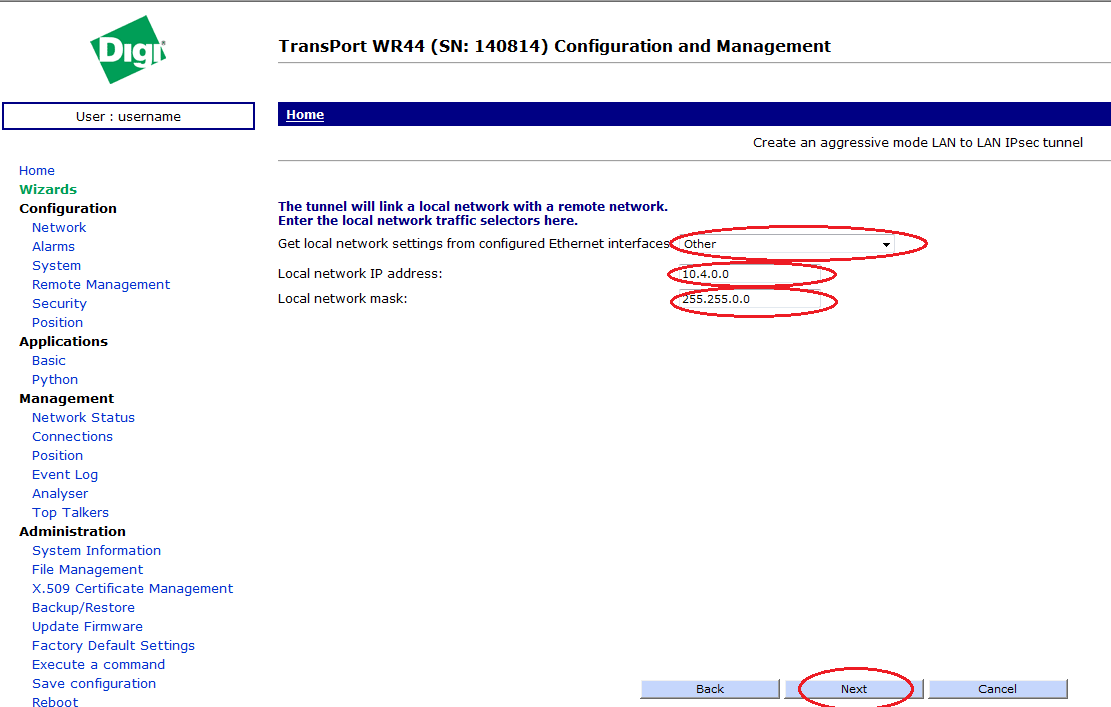Cancel the IPsec tunnel wizard
This screenshot has width=1111, height=707.
[x=997, y=689]
